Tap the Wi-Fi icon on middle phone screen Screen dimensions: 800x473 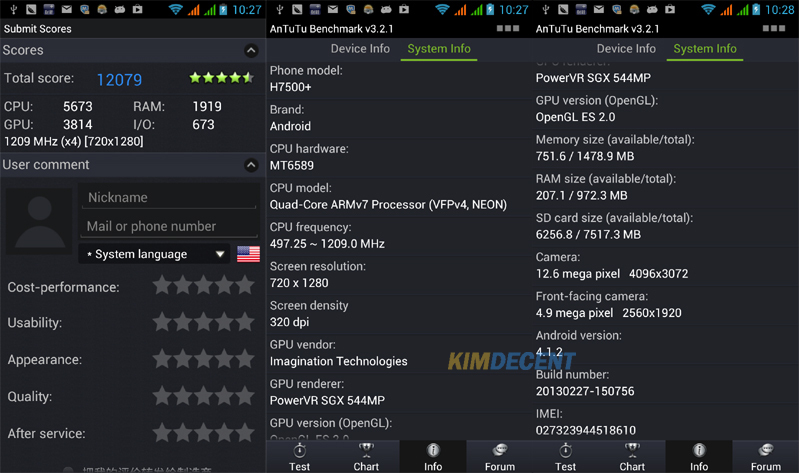(x=442, y=9)
